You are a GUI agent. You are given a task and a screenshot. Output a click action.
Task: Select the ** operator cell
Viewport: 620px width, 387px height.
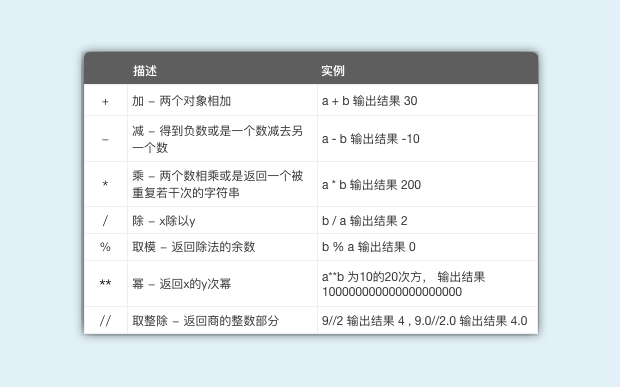click(105, 283)
